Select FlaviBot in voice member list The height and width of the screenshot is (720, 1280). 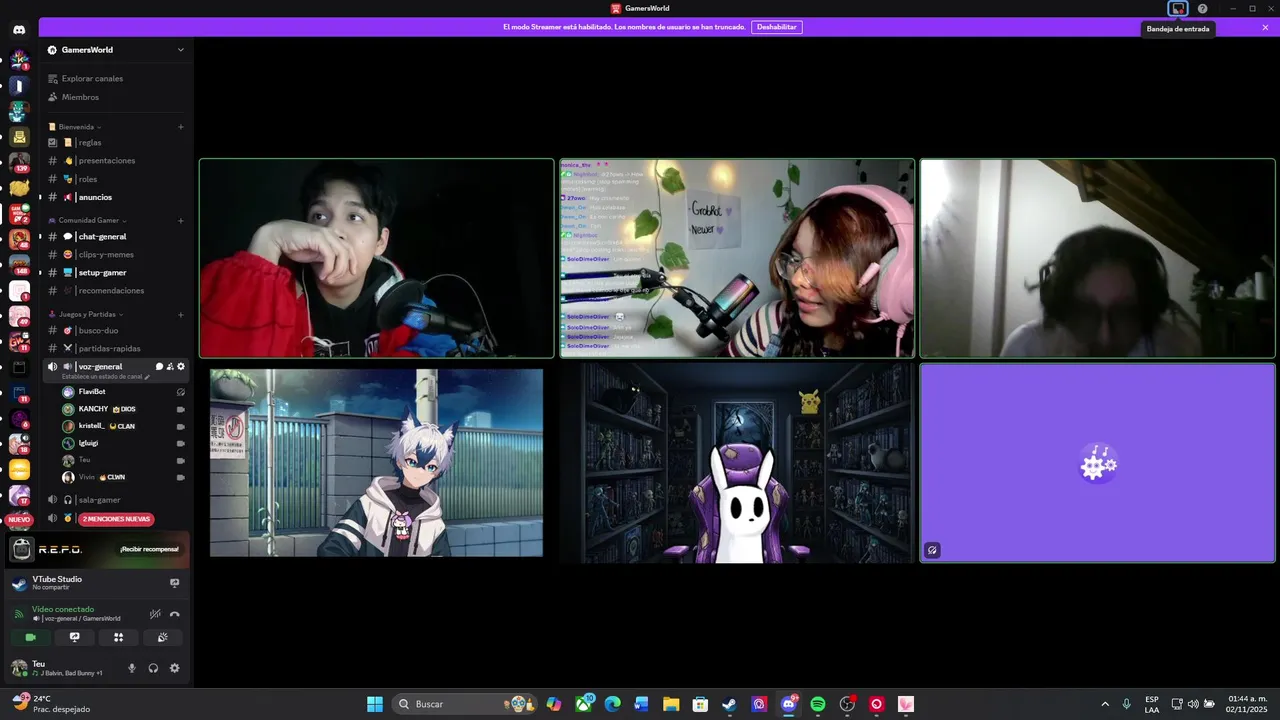124,392
